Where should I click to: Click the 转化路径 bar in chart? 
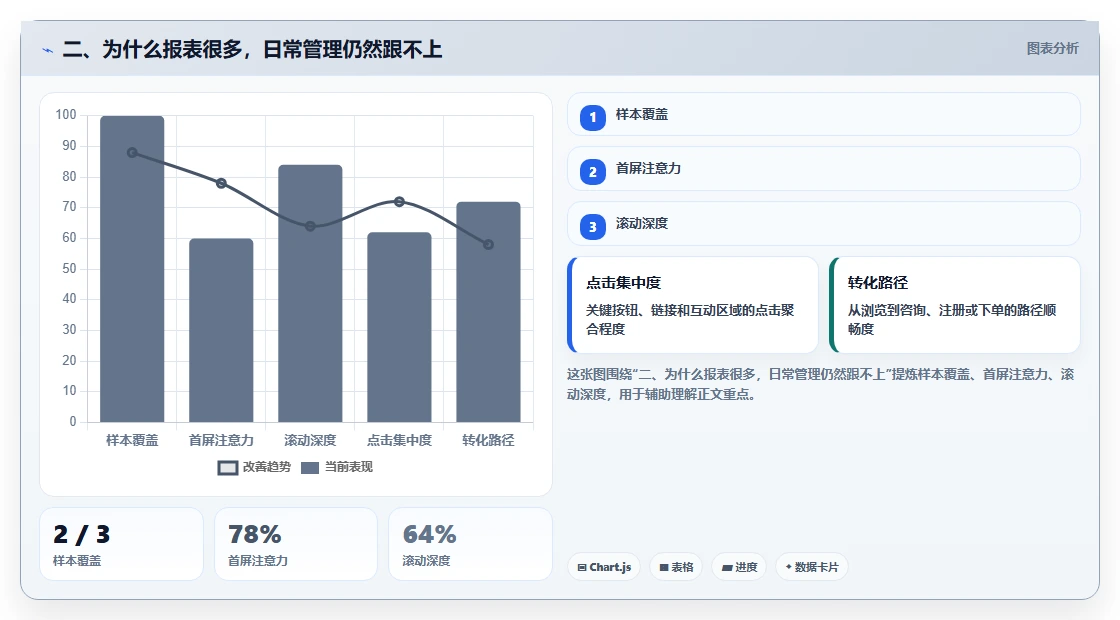pyautogui.click(x=489, y=311)
